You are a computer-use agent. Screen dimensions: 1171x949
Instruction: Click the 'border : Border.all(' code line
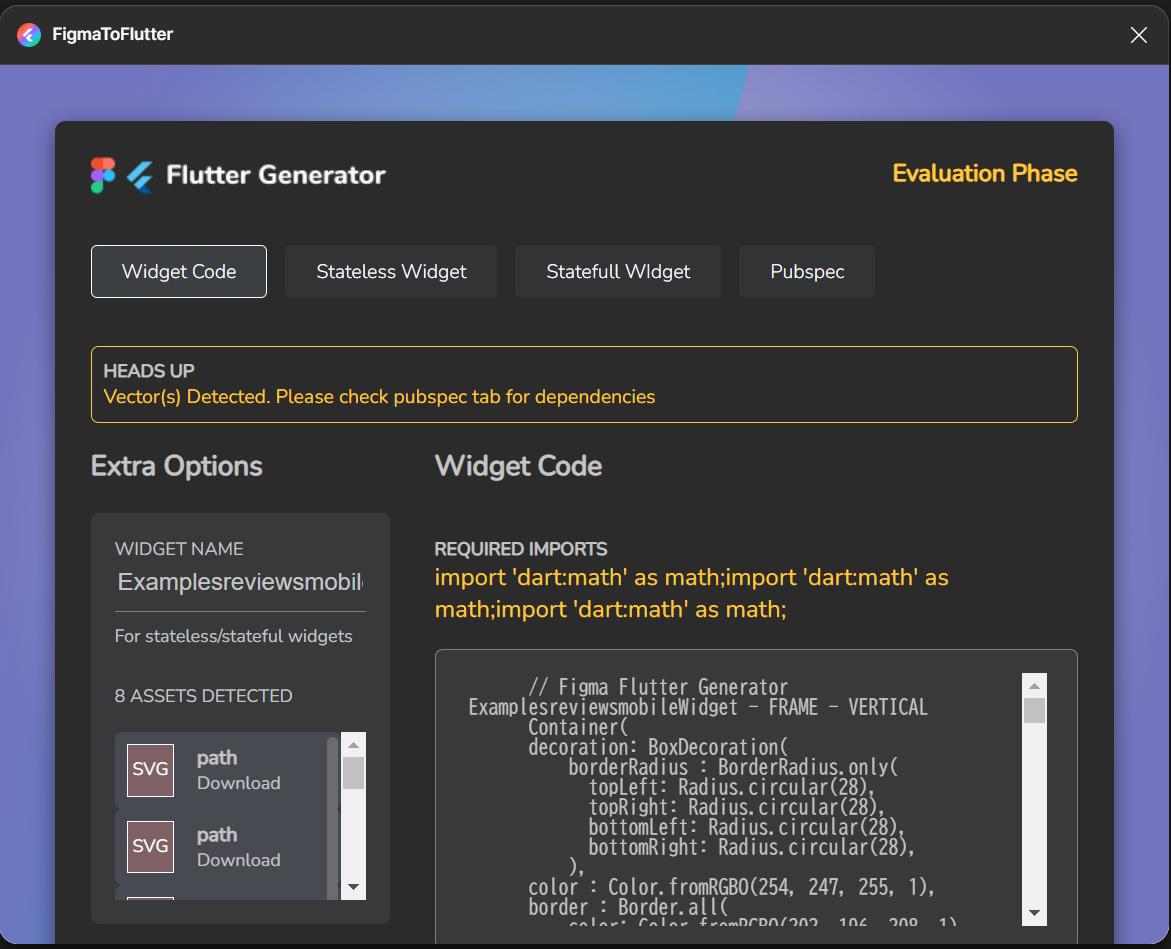click(627, 907)
